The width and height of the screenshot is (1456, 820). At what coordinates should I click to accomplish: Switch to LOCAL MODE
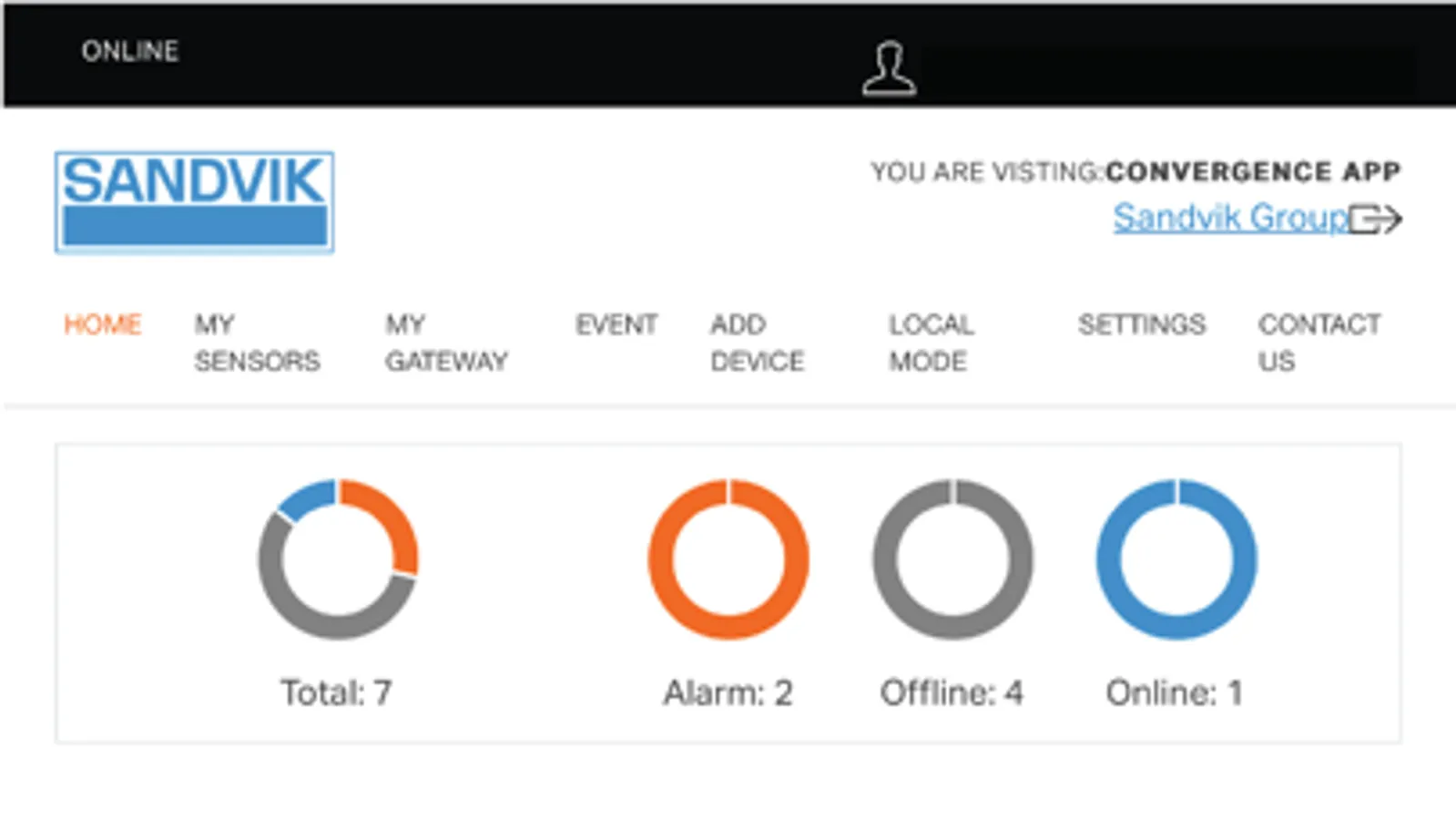pyautogui.click(x=932, y=343)
